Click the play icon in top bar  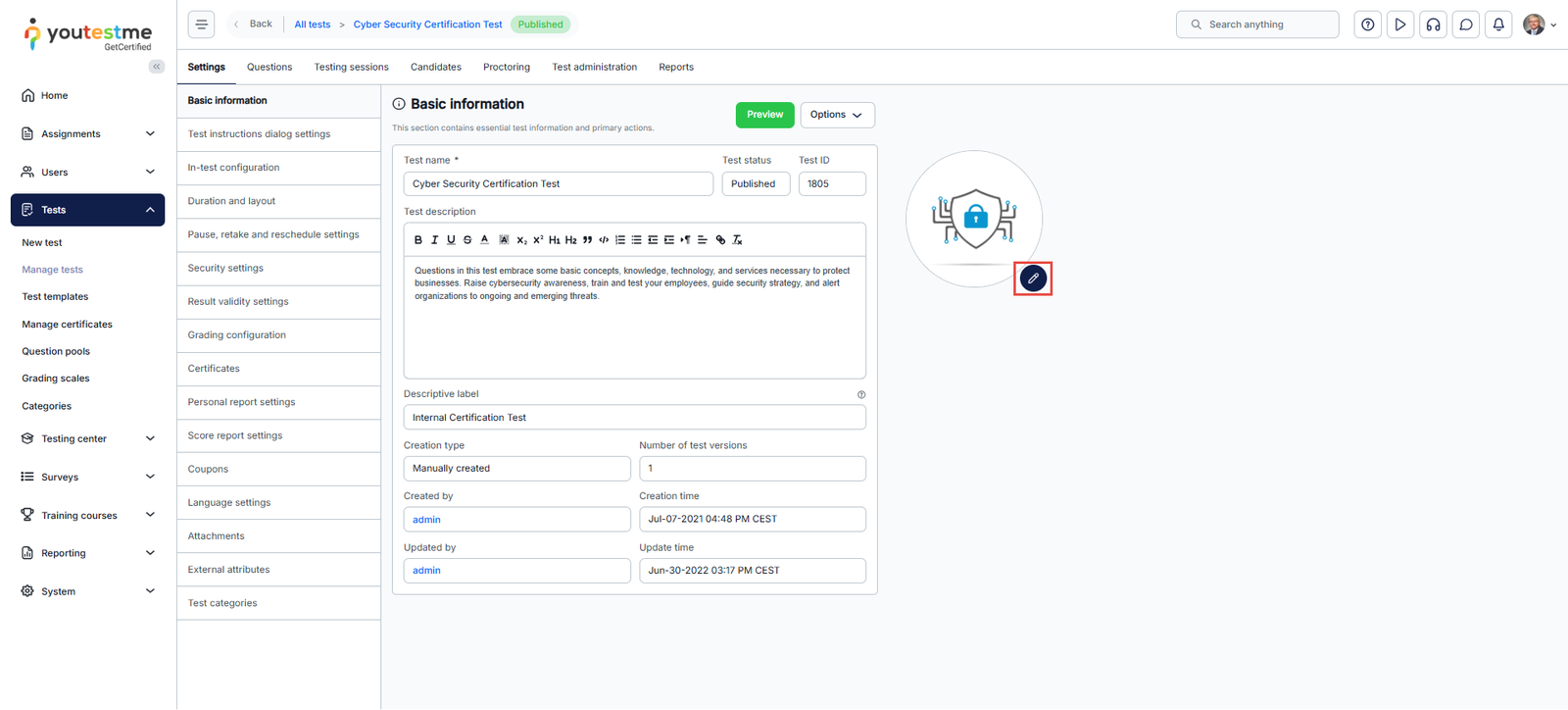(1400, 25)
